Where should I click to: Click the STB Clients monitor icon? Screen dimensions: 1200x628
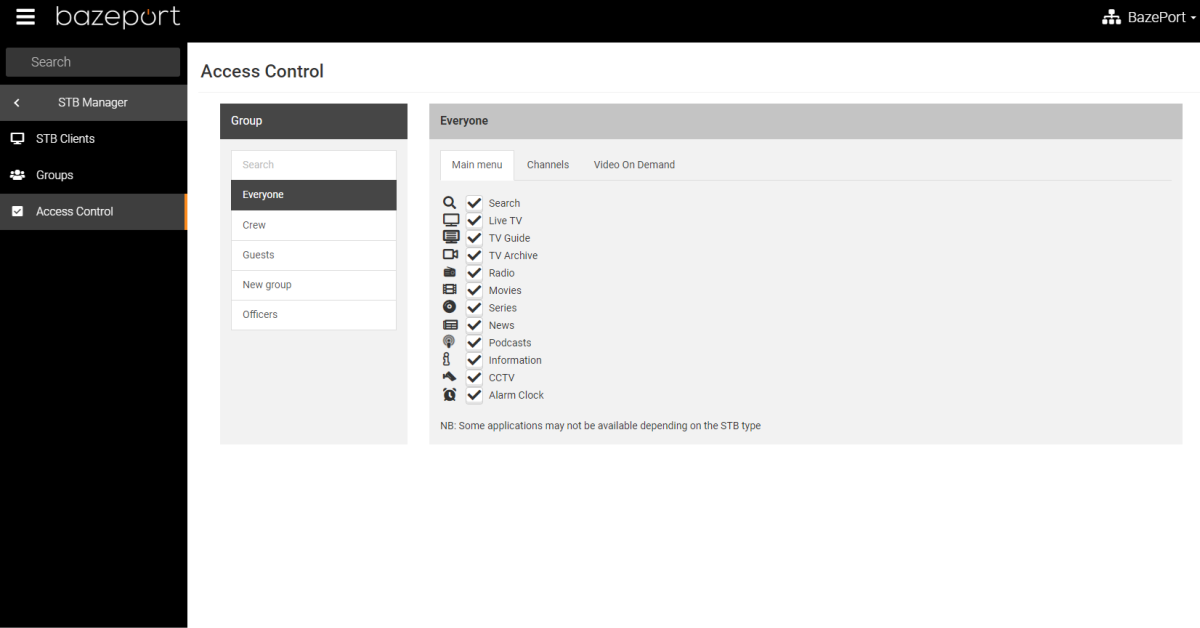tap(17, 139)
